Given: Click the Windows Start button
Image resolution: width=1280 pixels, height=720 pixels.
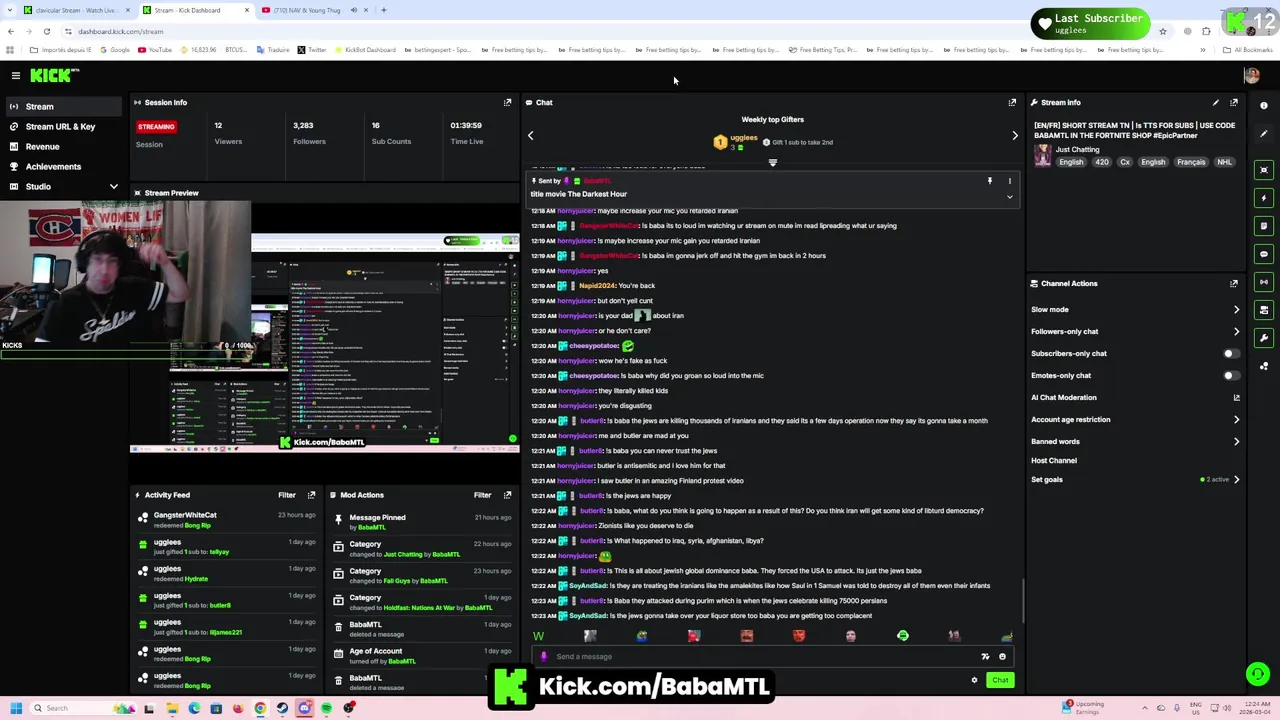Looking at the screenshot, I should click(15, 708).
